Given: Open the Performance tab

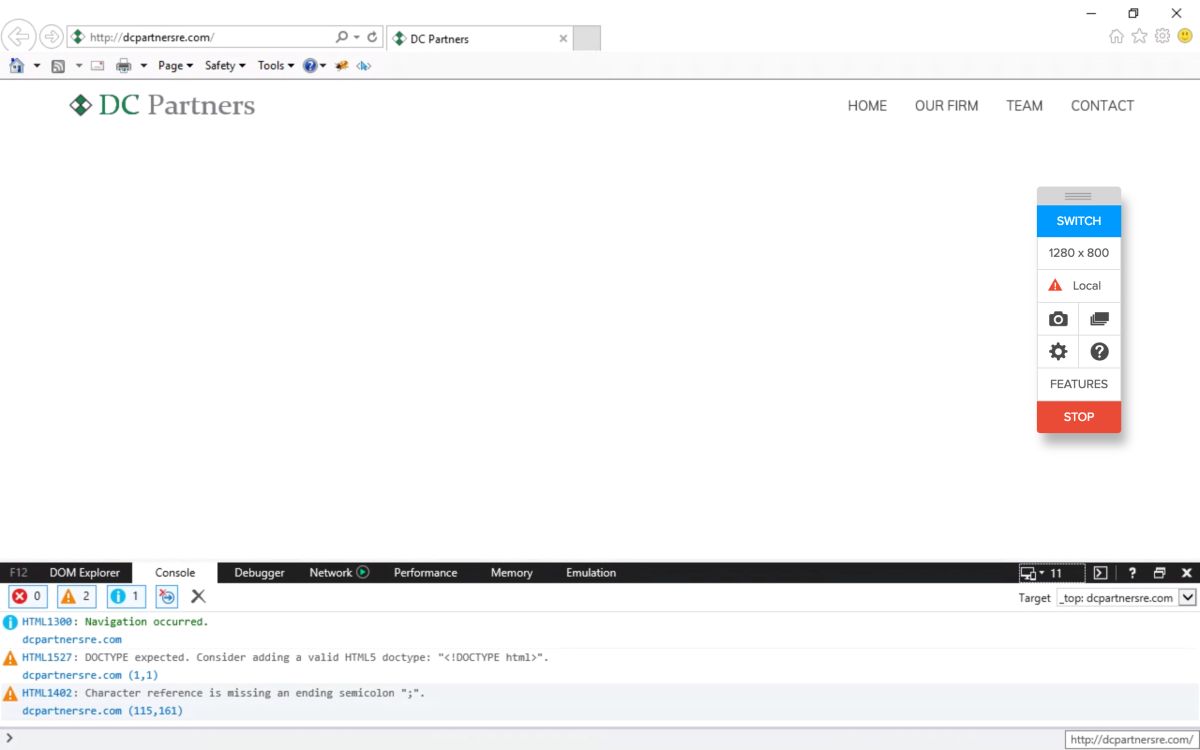Looking at the screenshot, I should click(425, 573).
